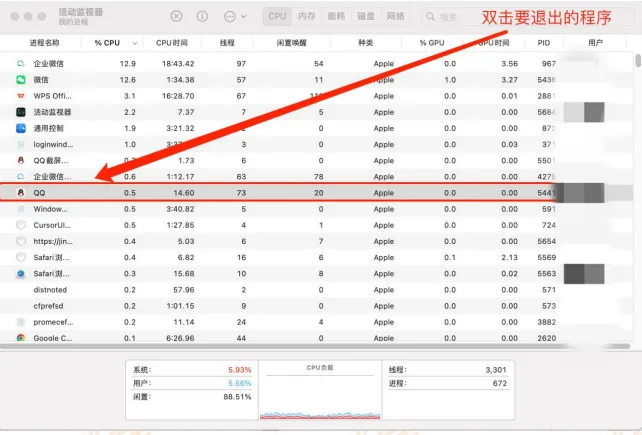This screenshot has height=435, width=642.
Task: Click the 12.6 CPU value for 微信
Action: 128,80
